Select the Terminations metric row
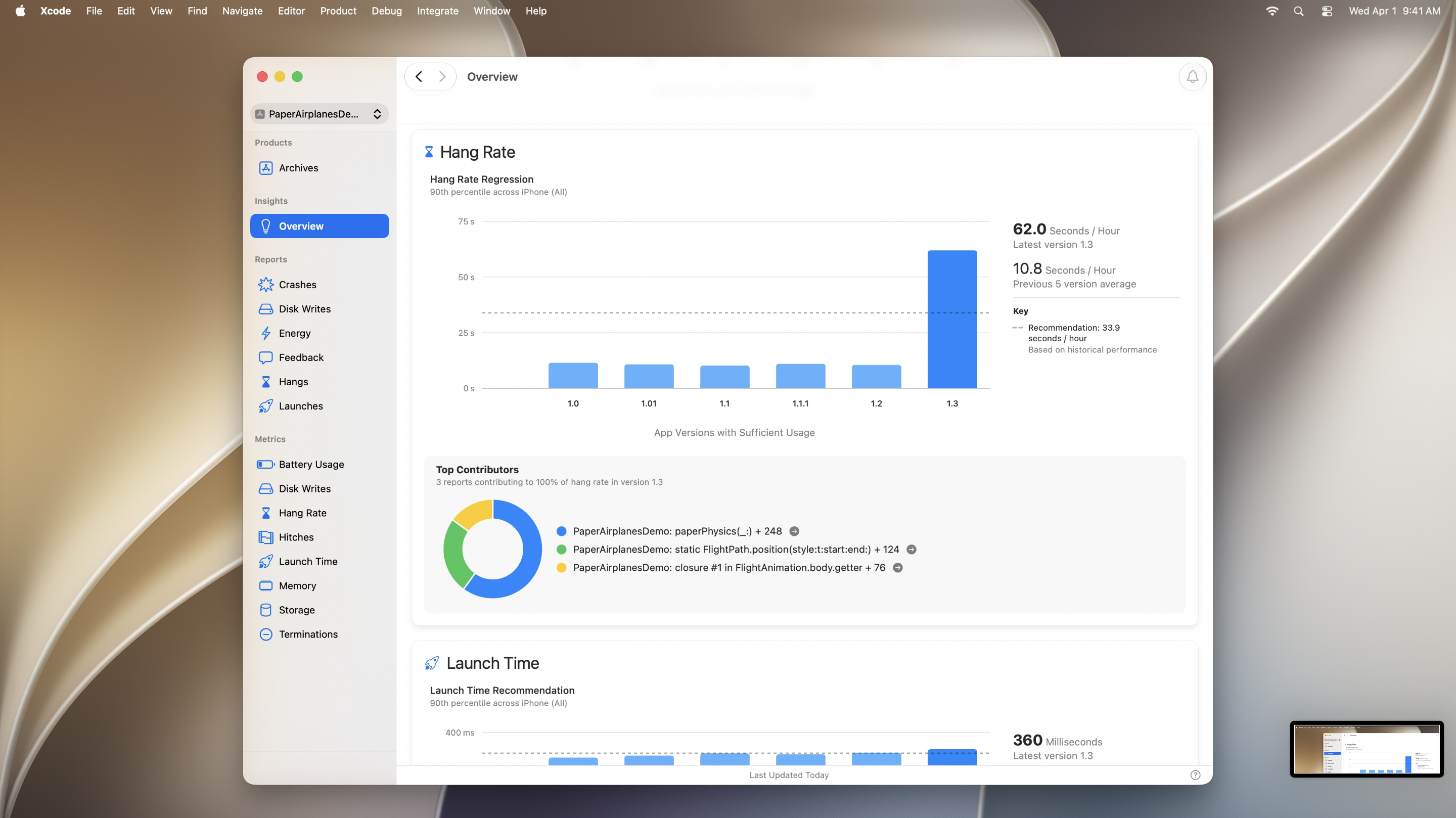This screenshot has width=1456, height=818. (x=320, y=634)
